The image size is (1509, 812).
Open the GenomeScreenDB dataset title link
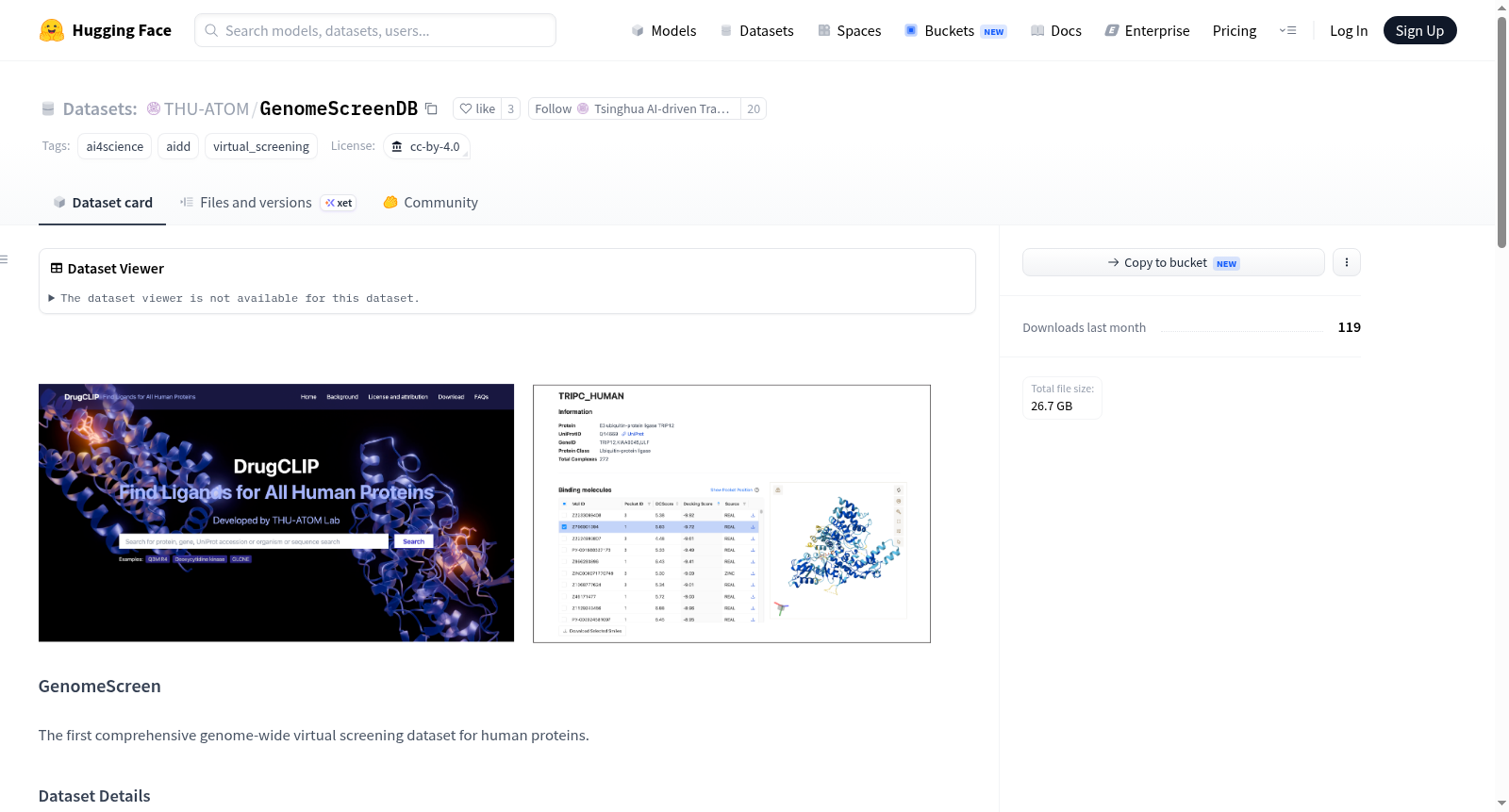339,108
